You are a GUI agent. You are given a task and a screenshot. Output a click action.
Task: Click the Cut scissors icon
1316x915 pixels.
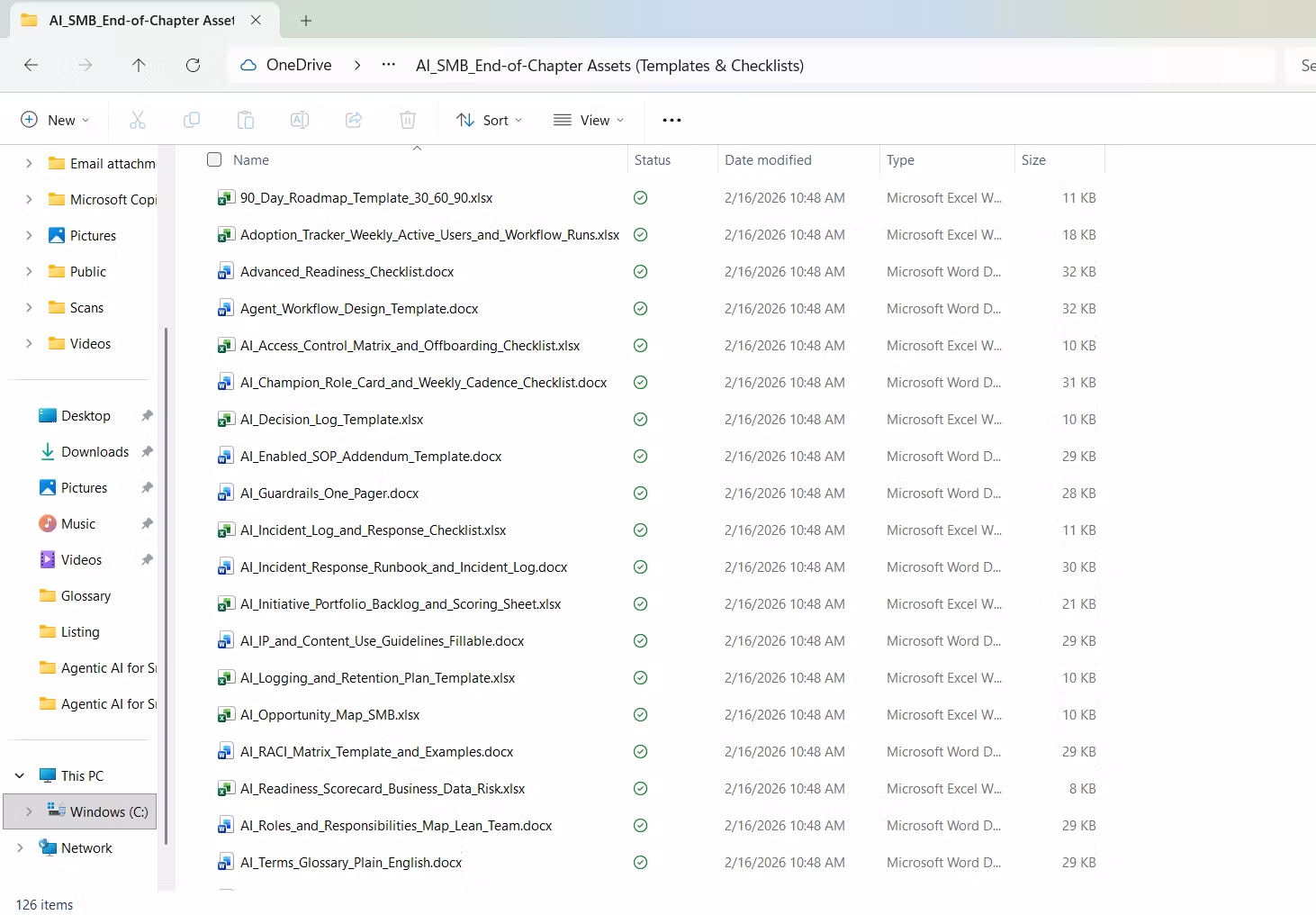click(x=138, y=120)
